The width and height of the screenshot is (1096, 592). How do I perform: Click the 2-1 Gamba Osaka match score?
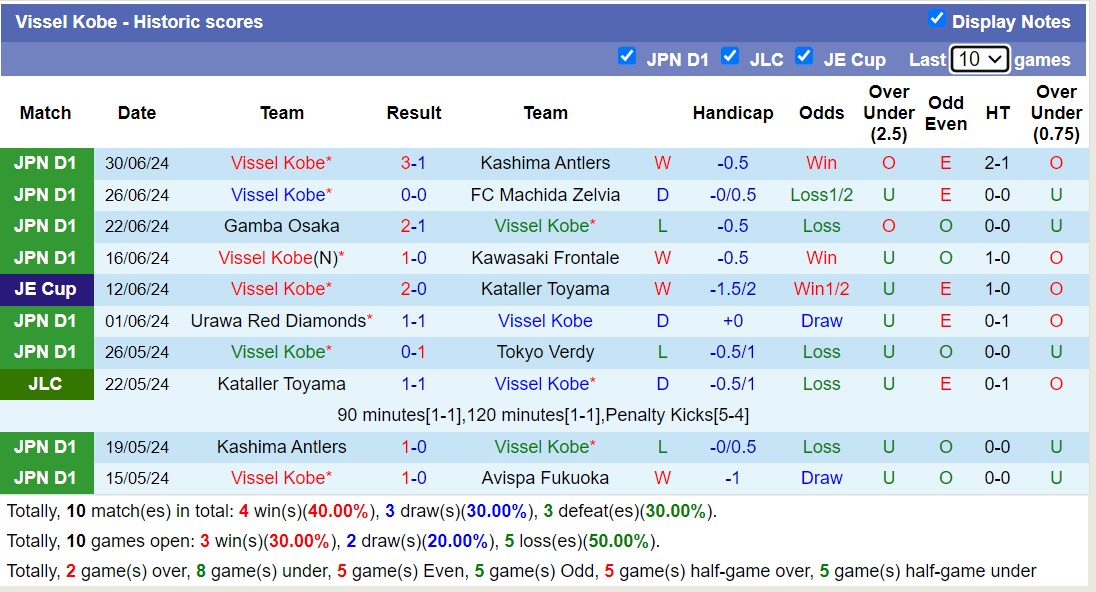pos(413,226)
